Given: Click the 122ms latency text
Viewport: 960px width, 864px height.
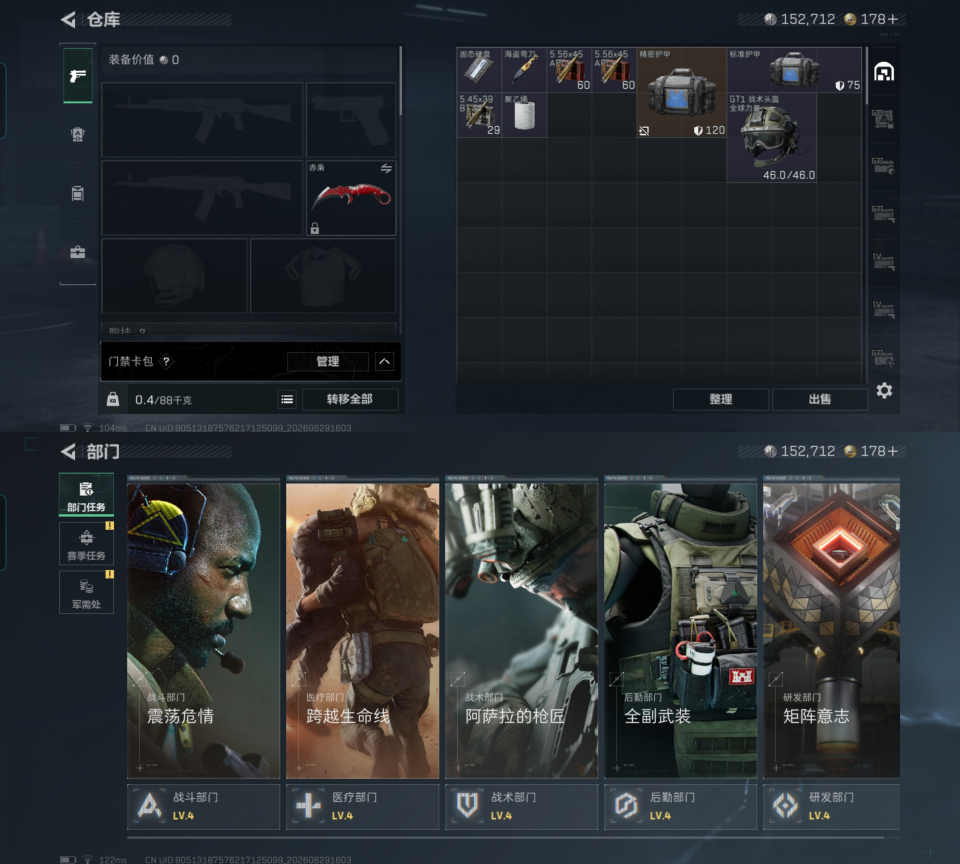Looking at the screenshot, I should [113, 860].
